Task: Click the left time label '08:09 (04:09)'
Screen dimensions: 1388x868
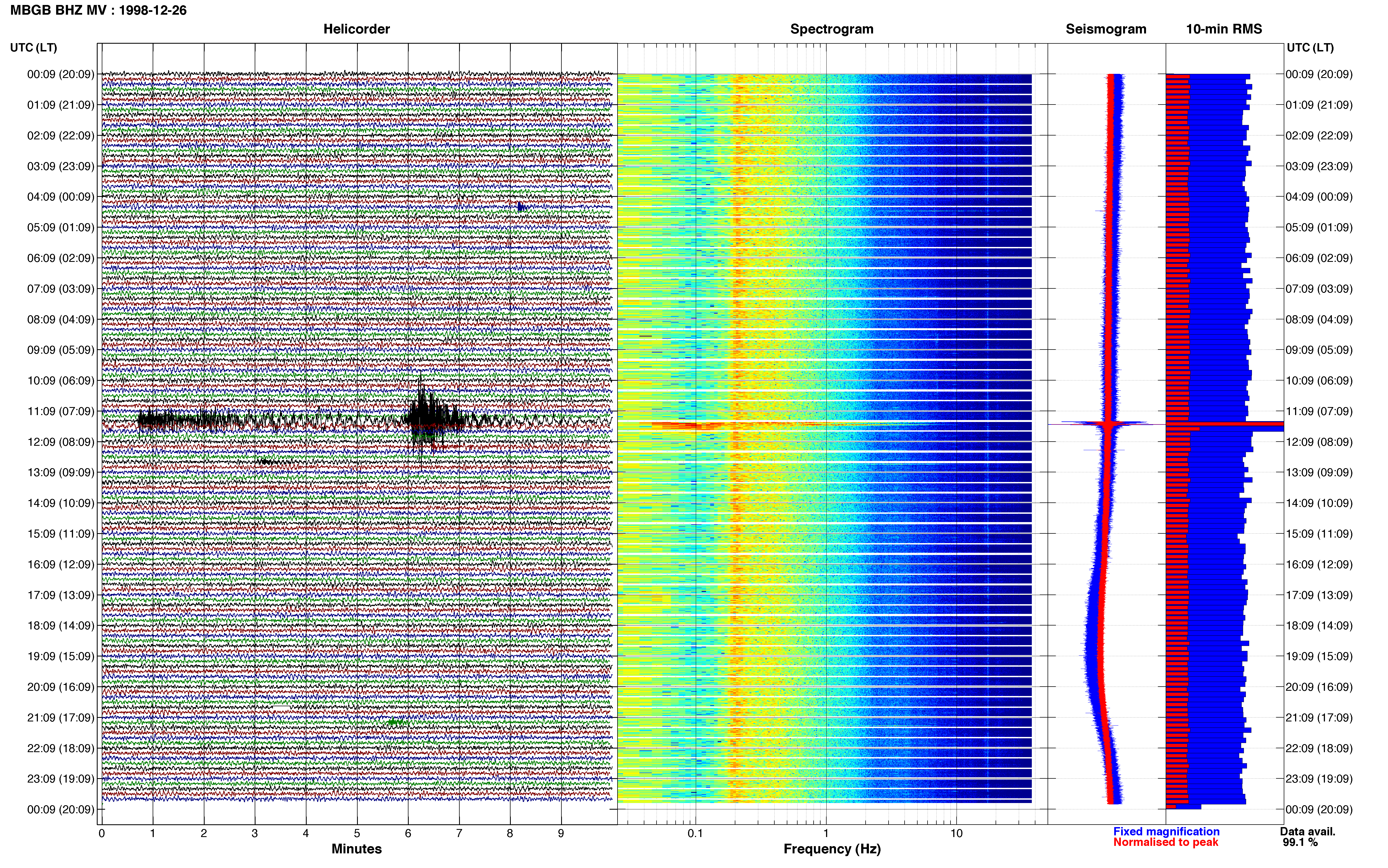Action: [61, 319]
